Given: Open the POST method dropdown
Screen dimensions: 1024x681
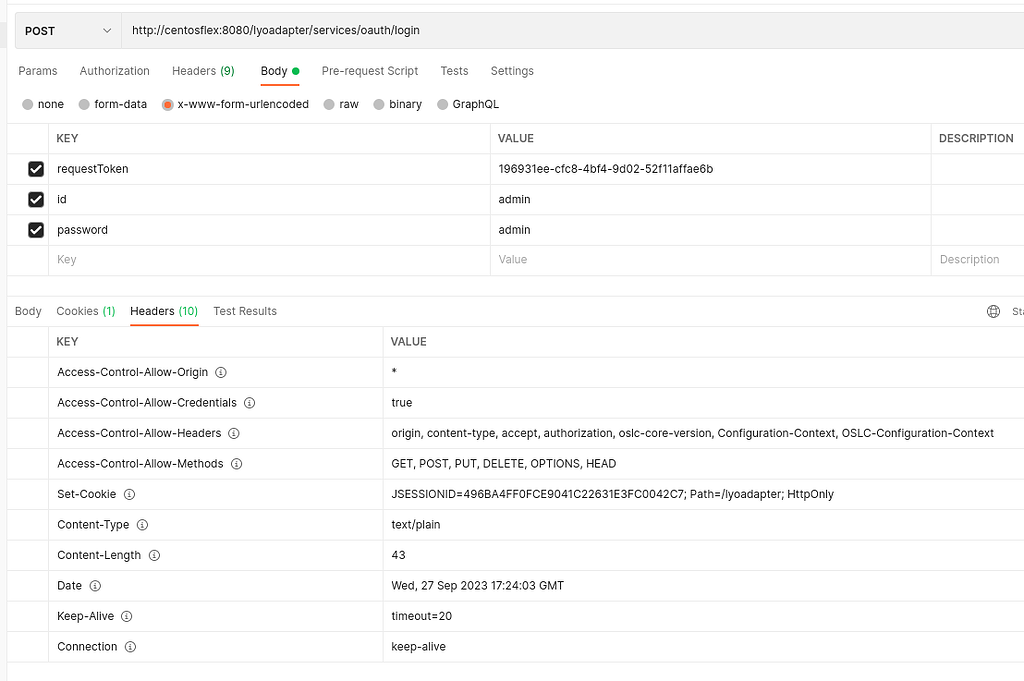Looking at the screenshot, I should (x=67, y=30).
